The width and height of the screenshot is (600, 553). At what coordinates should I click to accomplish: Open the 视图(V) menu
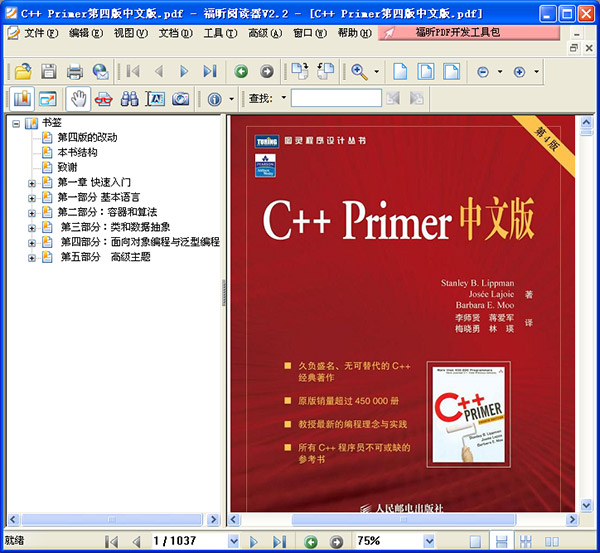(x=131, y=33)
